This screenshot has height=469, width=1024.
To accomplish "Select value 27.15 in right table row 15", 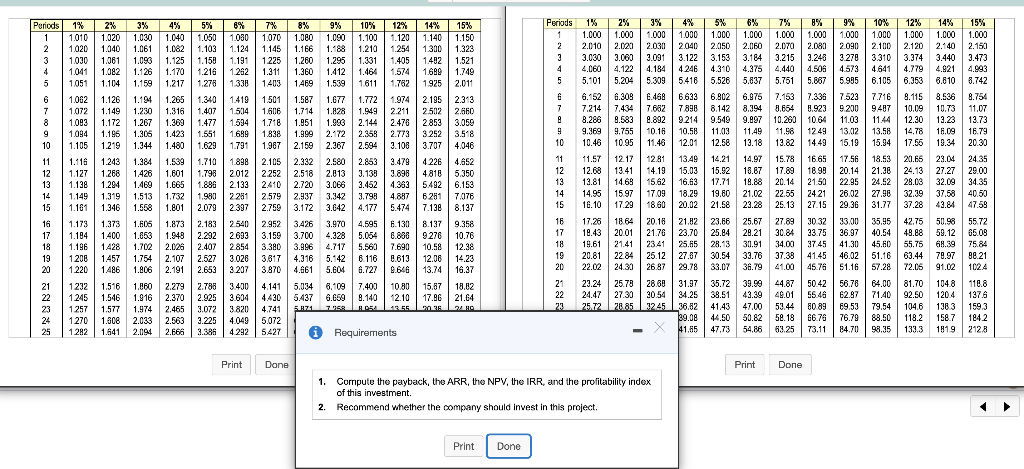I will [x=817, y=205].
